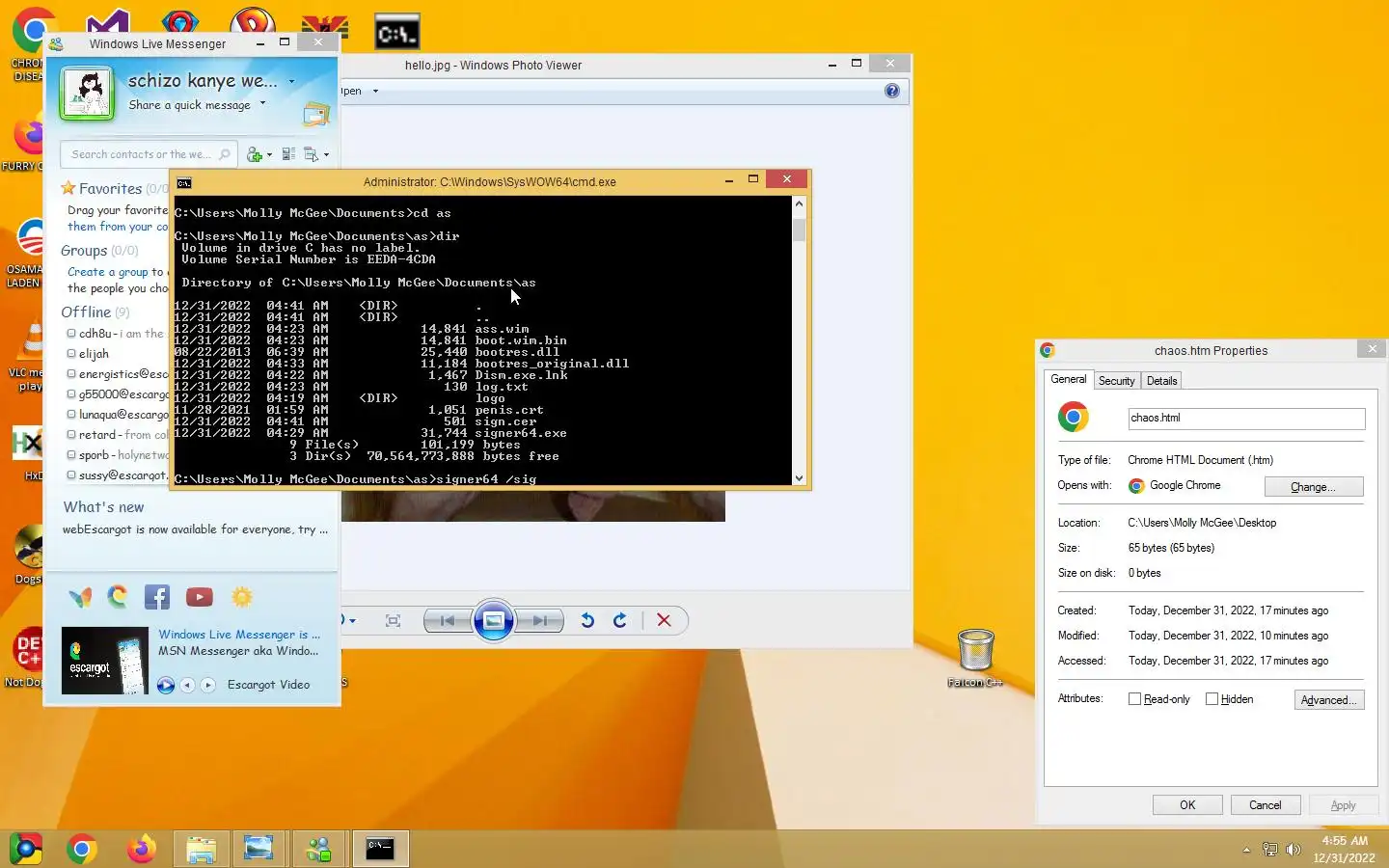Click the Add contact icon in Messenger
1389x868 pixels.
click(x=255, y=154)
